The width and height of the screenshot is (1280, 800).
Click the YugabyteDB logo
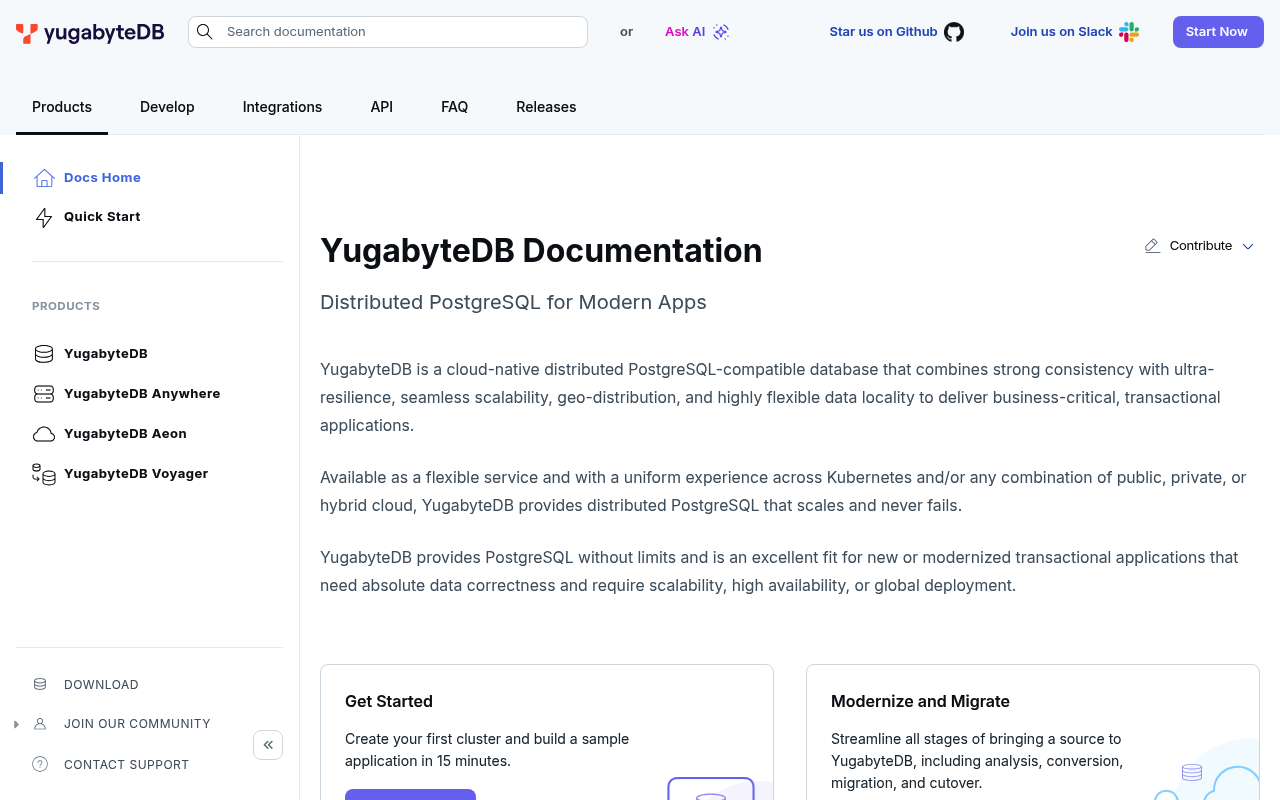pos(90,32)
